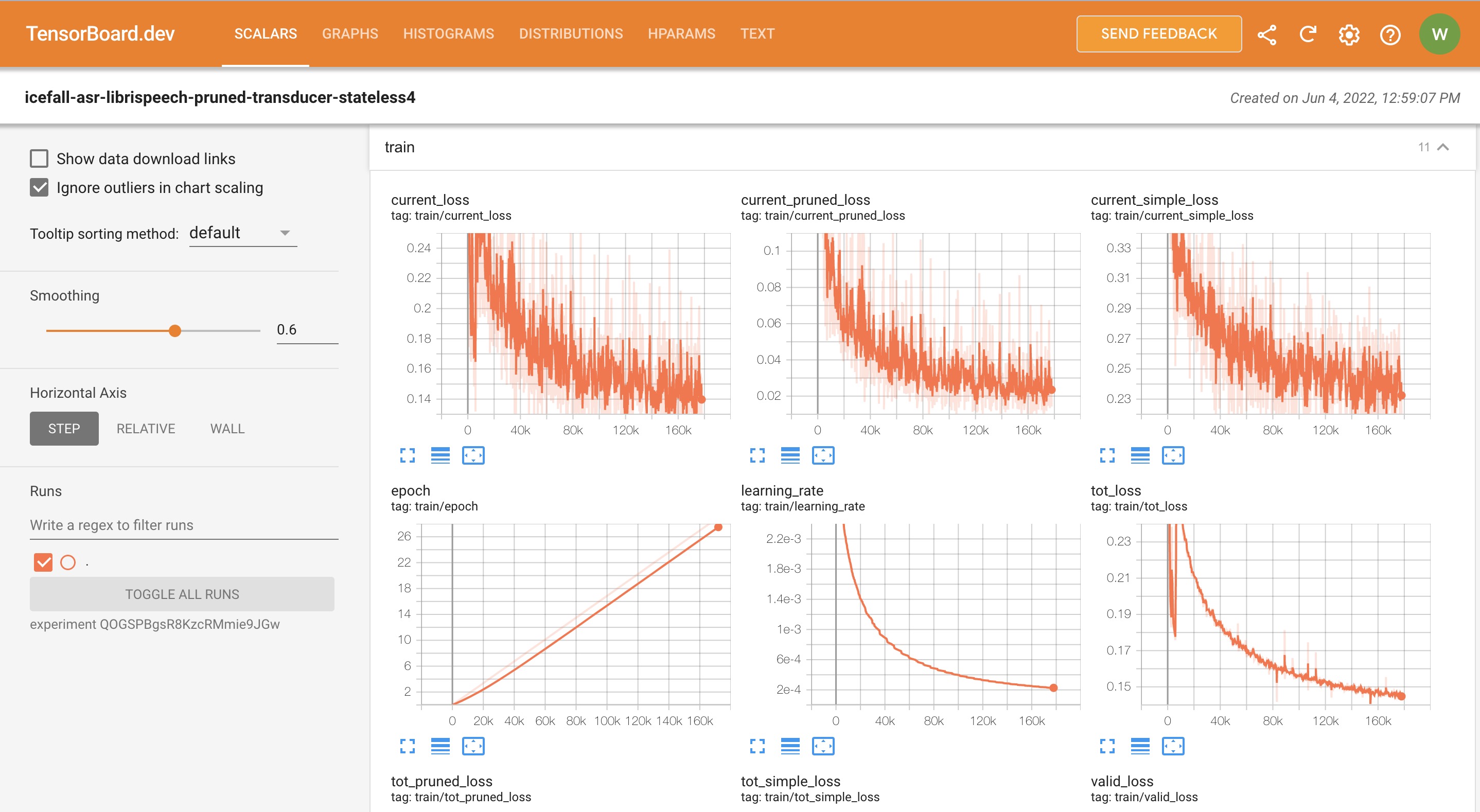Viewport: 1480px width, 812px height.
Task: Open the share dialog from the top bar
Action: point(1267,34)
